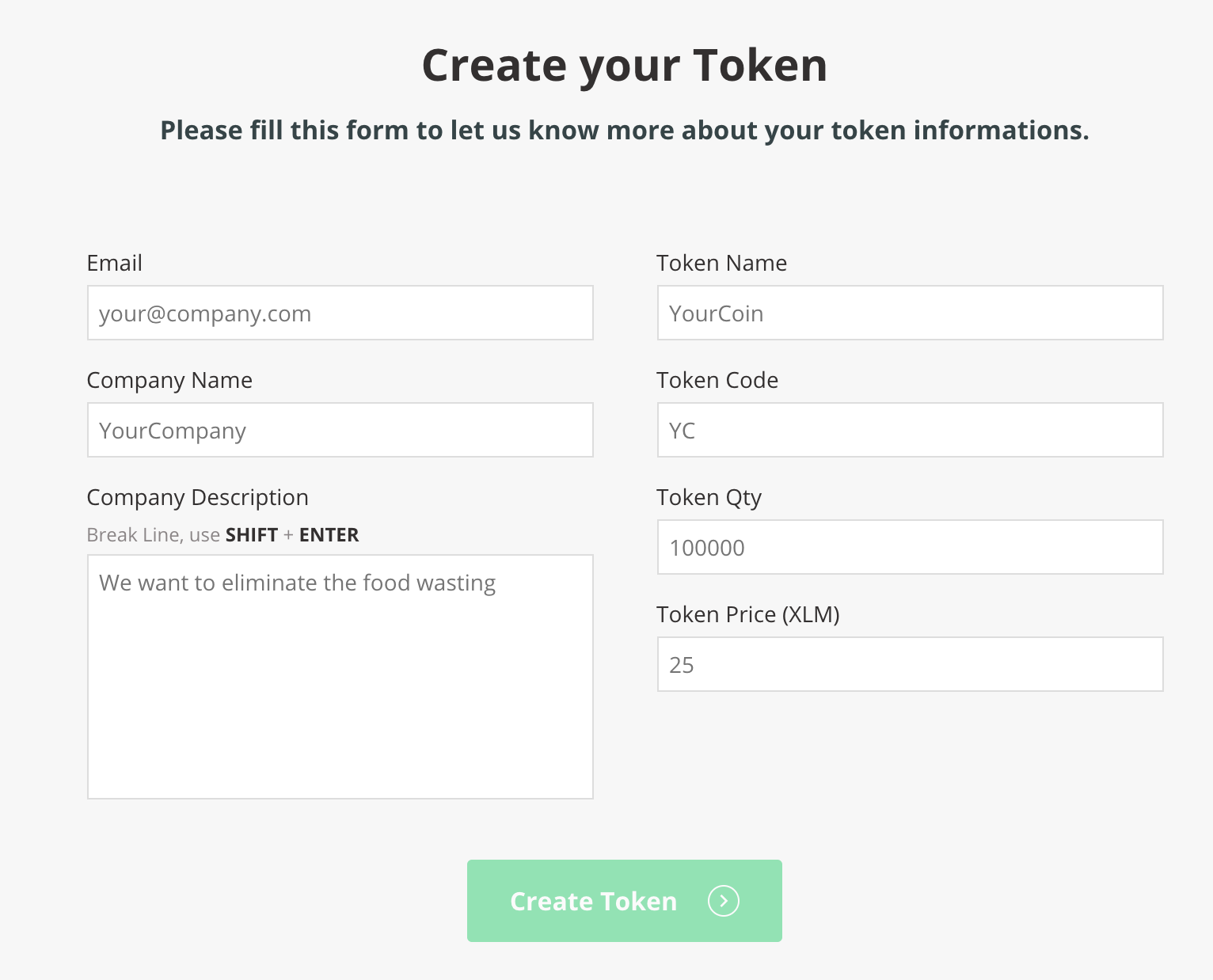Viewport: 1213px width, 980px height.
Task: Click the Token Price (XLM) field
Action: point(910,665)
